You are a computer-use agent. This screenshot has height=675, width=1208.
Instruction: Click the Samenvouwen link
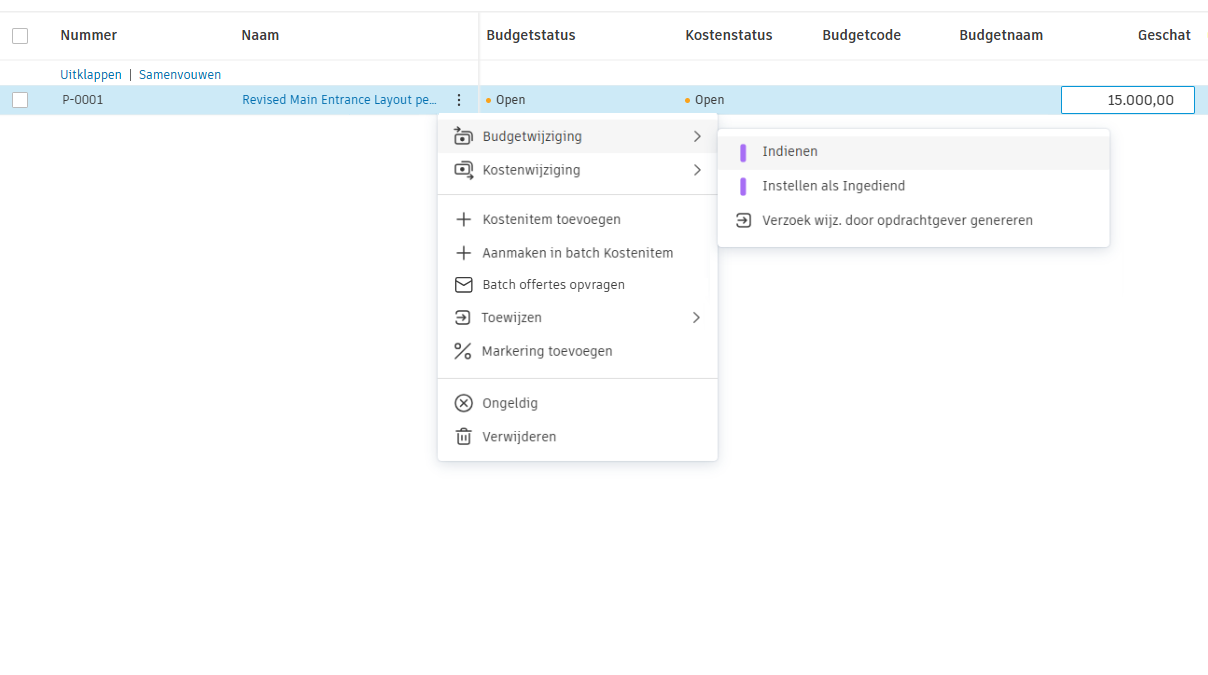click(x=180, y=75)
